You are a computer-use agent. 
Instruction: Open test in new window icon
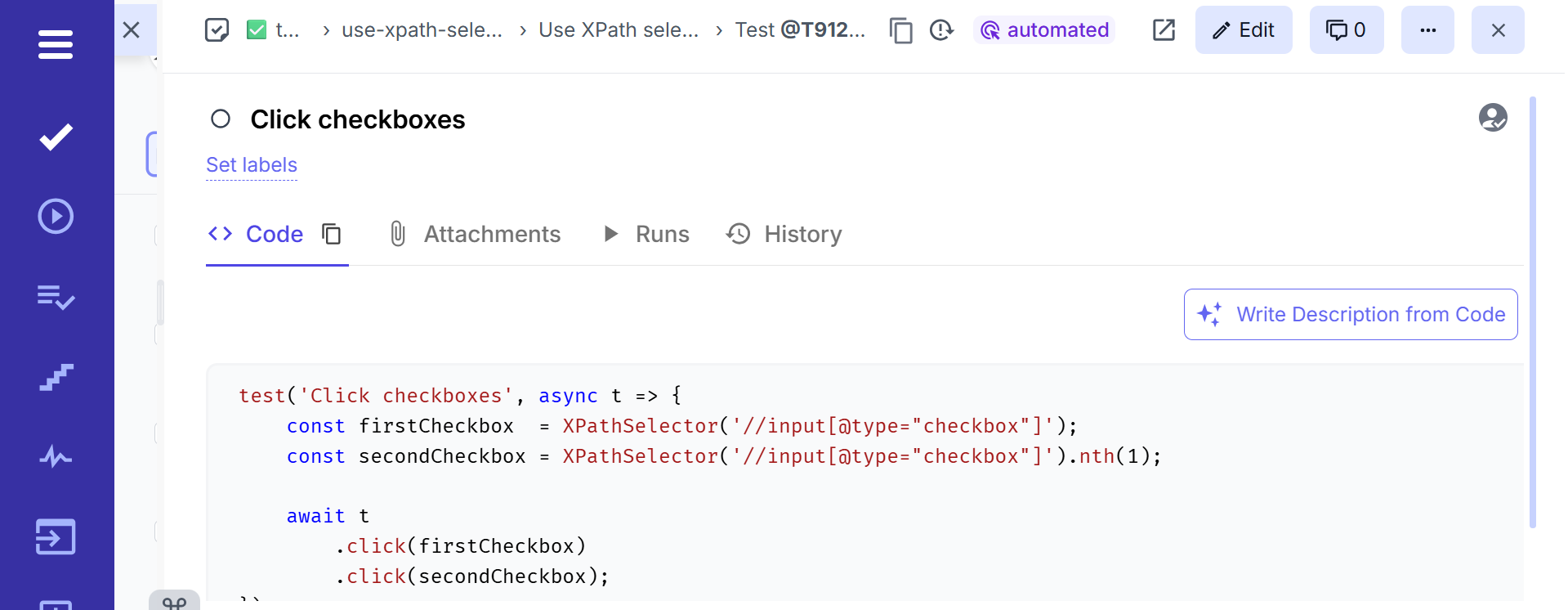(1163, 30)
